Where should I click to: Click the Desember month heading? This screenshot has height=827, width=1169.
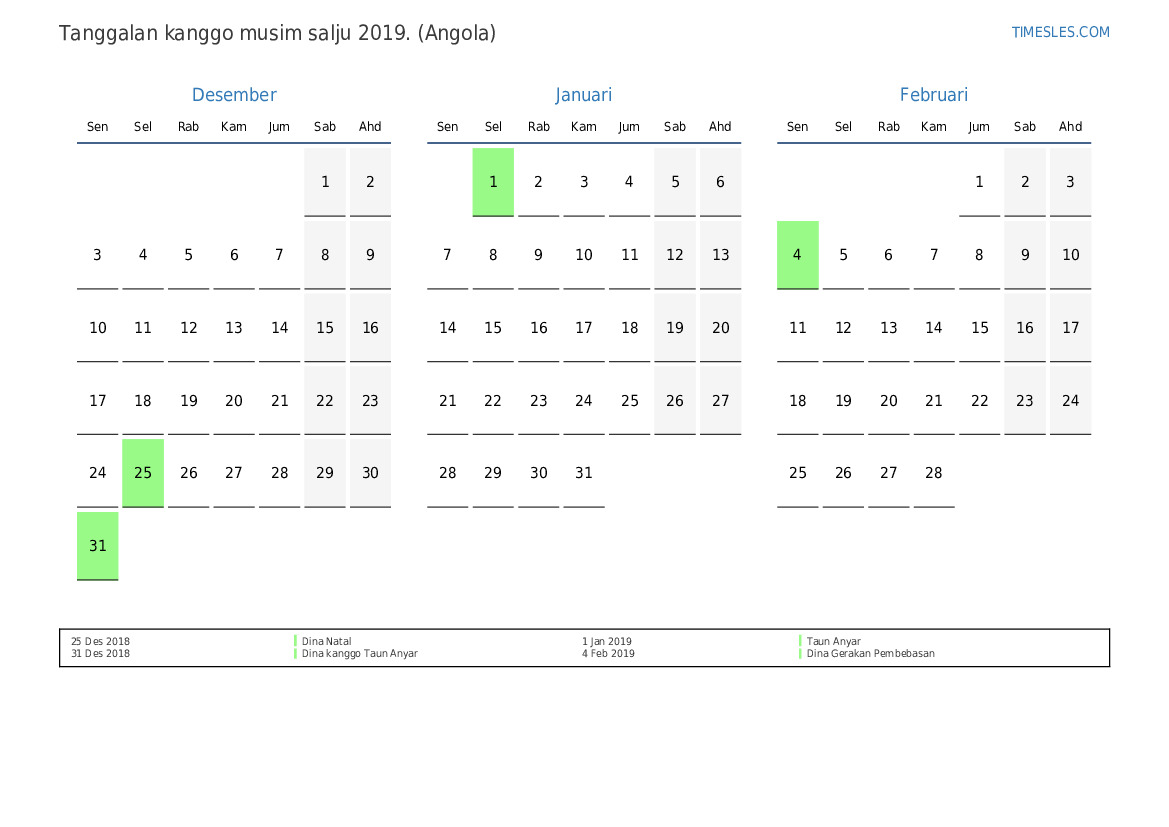tap(234, 95)
